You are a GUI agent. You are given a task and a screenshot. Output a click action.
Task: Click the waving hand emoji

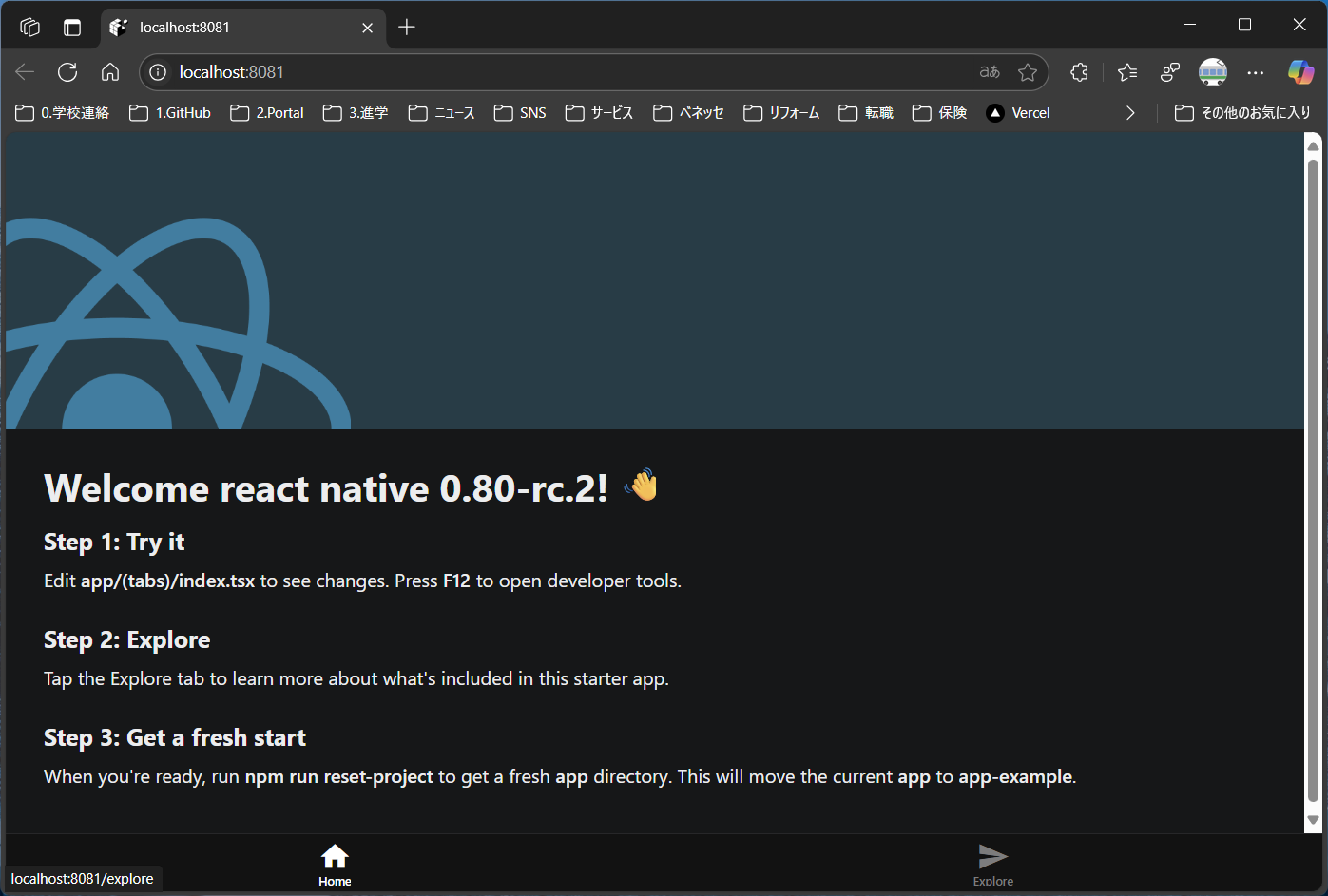point(641,486)
